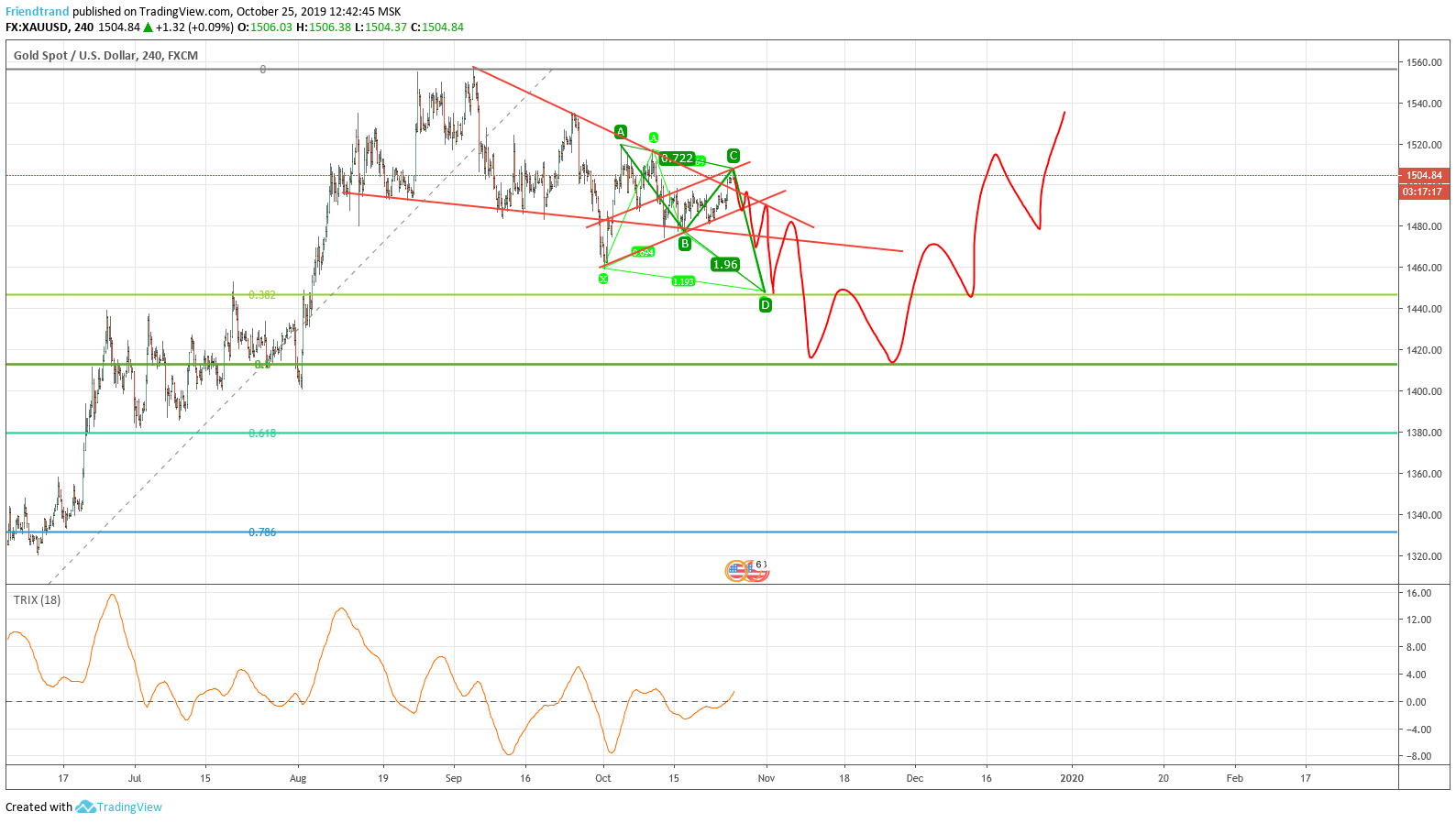
Task: Select harmonic pattern point D label
Action: click(766, 305)
